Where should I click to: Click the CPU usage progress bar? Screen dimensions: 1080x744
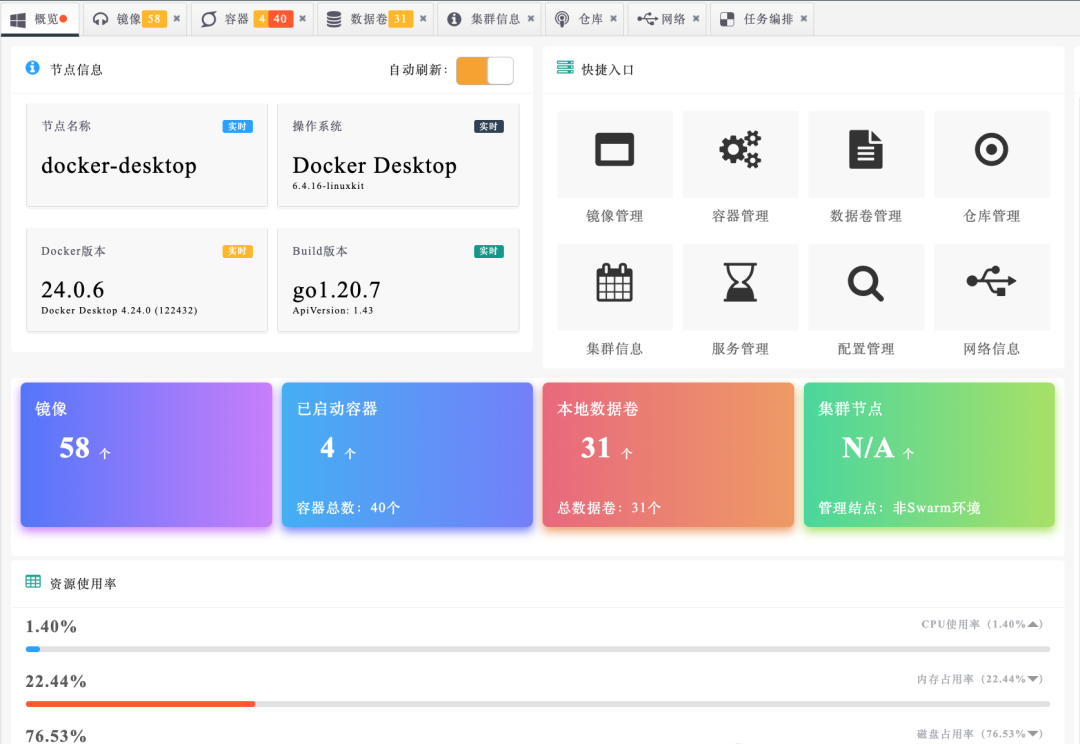click(538, 649)
